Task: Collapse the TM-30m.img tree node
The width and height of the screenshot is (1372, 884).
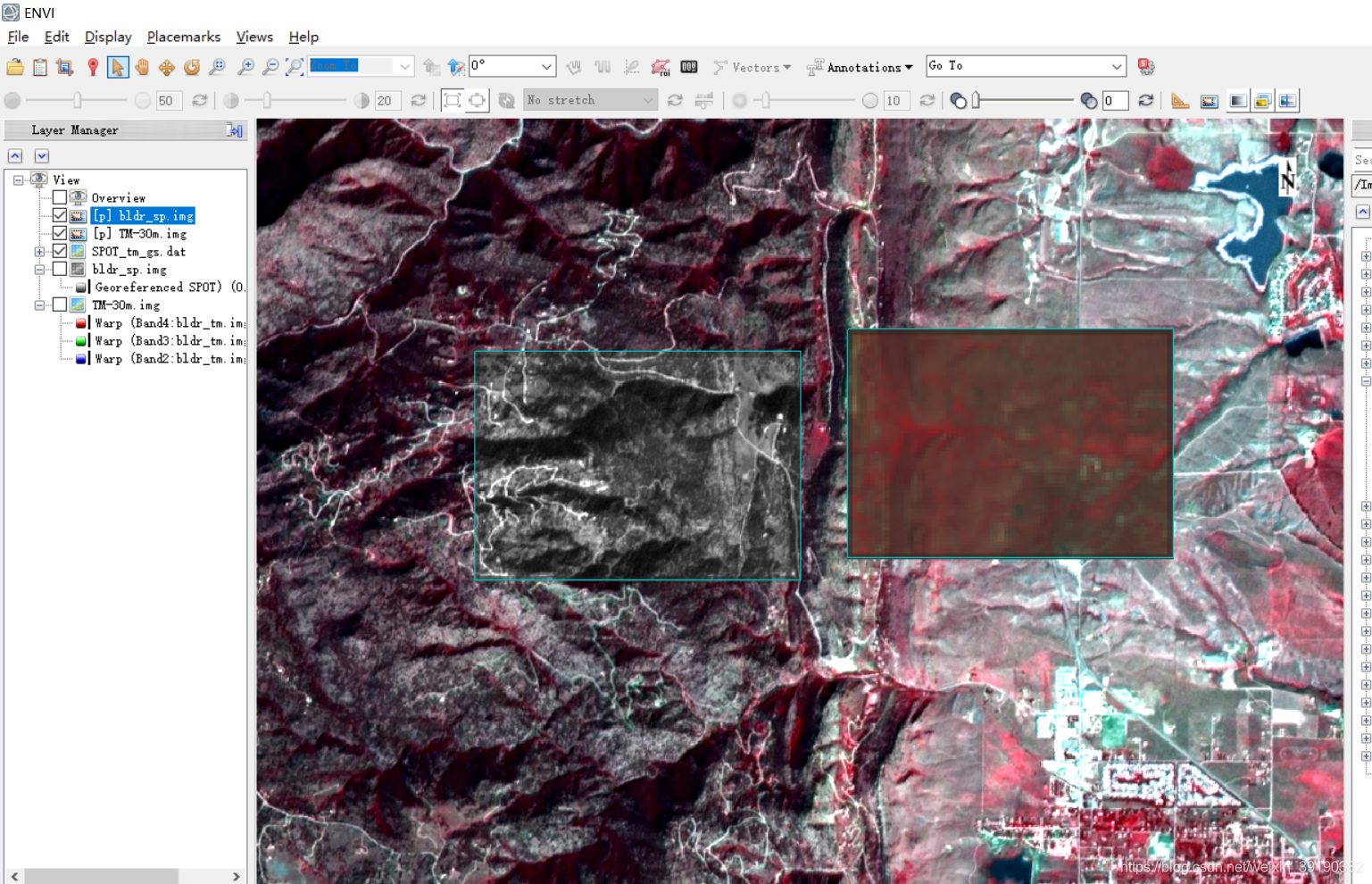Action: (39, 304)
